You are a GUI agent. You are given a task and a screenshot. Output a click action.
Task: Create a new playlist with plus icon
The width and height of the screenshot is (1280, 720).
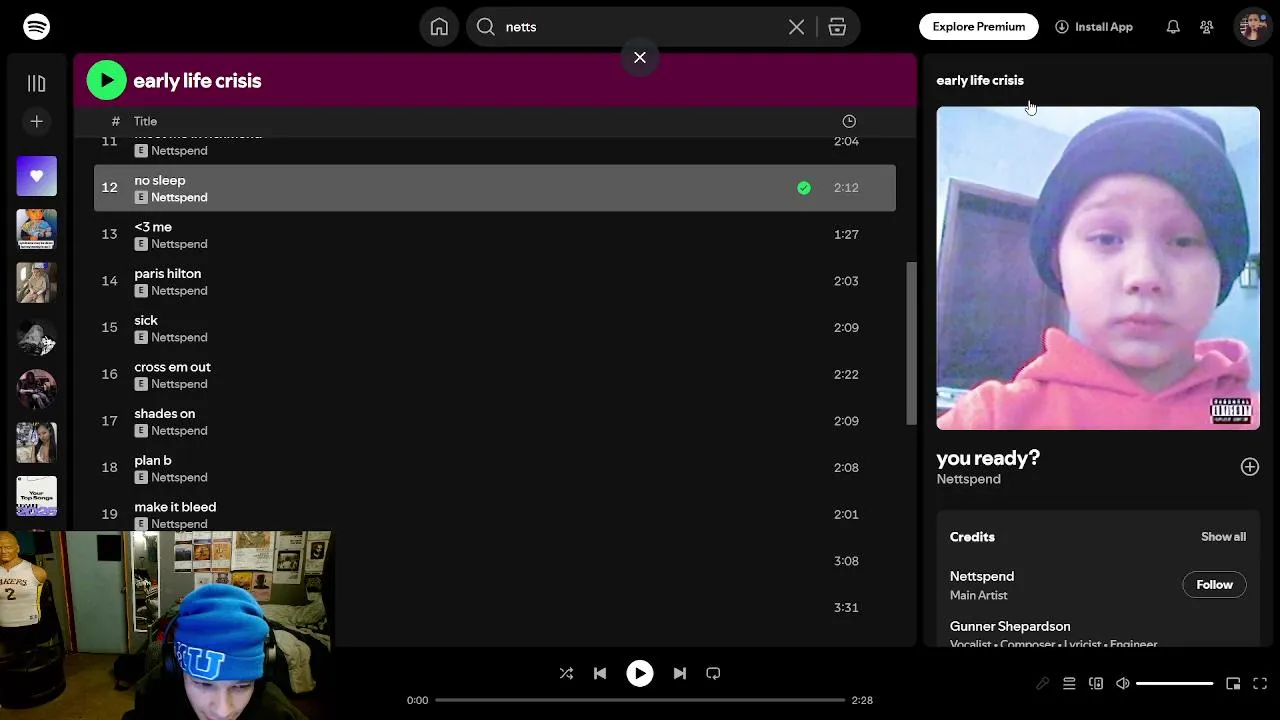(36, 121)
